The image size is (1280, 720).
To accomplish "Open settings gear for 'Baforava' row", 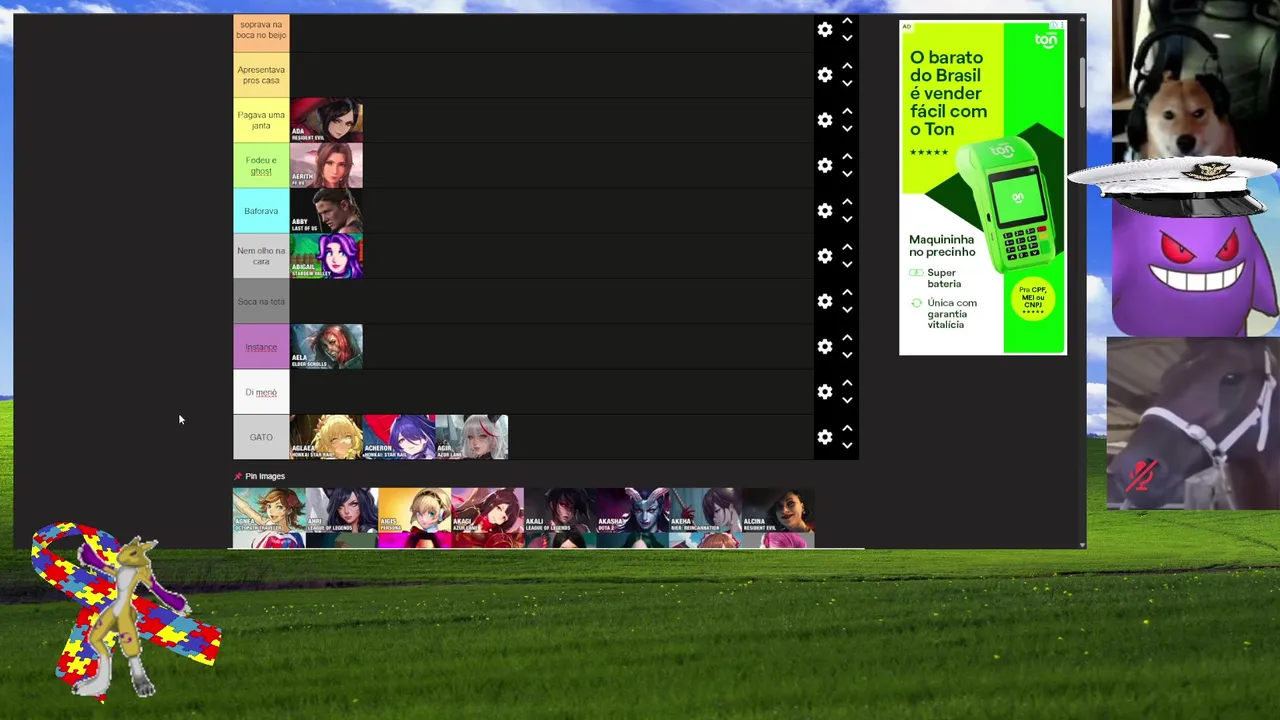I will click(825, 211).
